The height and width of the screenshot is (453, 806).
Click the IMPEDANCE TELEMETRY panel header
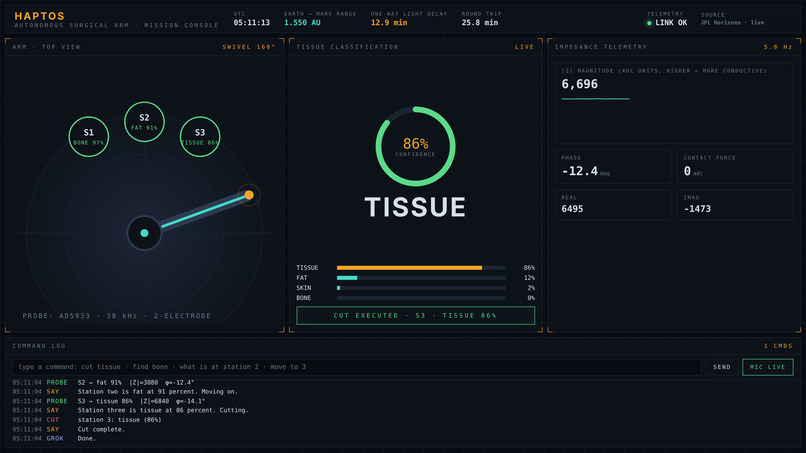601,47
